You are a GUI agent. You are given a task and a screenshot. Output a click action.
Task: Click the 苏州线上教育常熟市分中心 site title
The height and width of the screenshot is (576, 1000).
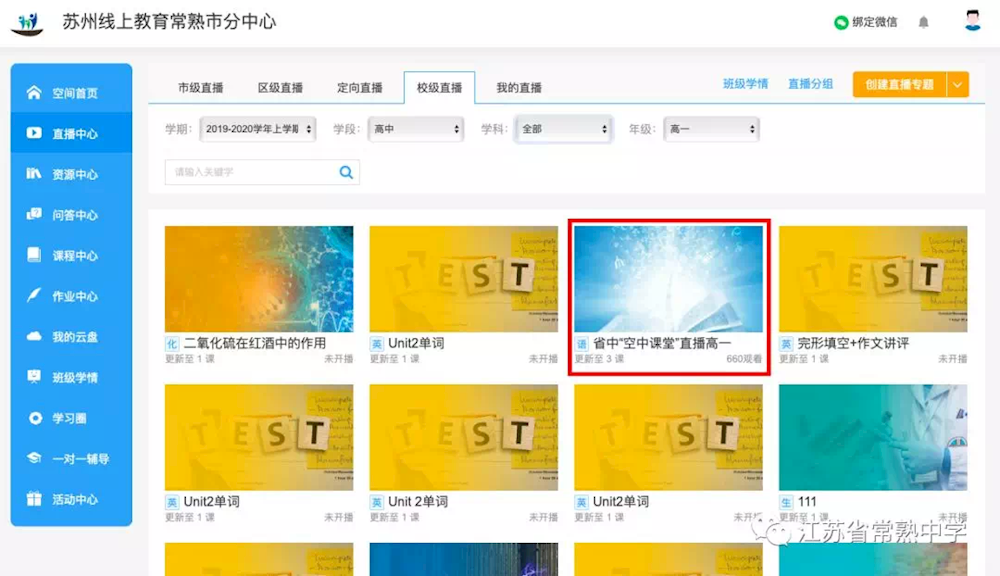pos(169,22)
